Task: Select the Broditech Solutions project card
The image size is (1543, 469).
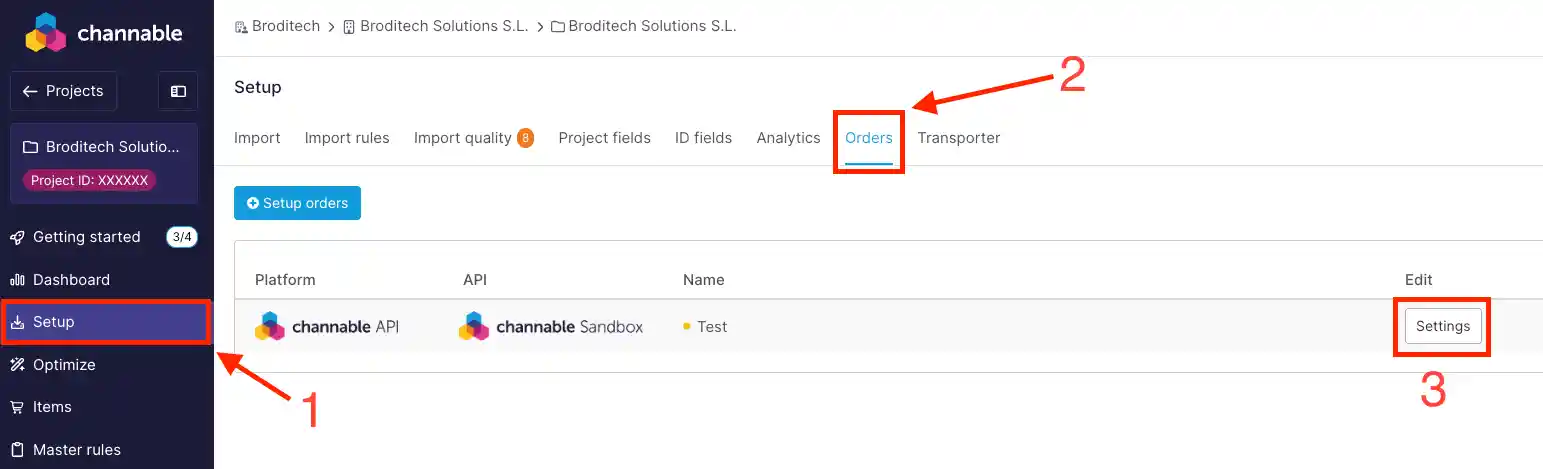Action: [x=104, y=163]
